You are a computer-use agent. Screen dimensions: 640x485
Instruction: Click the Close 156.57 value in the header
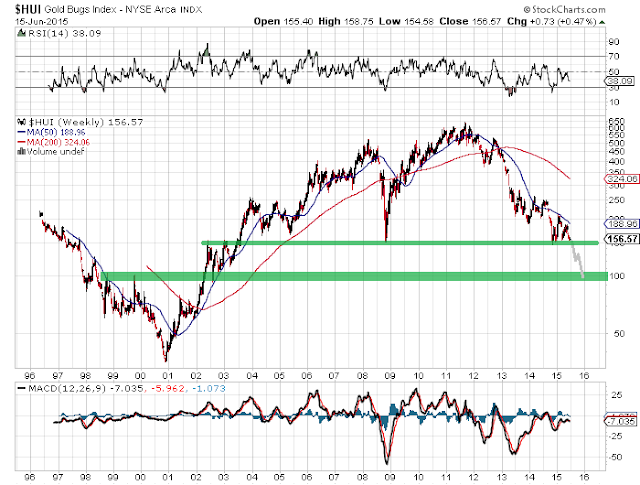470,21
